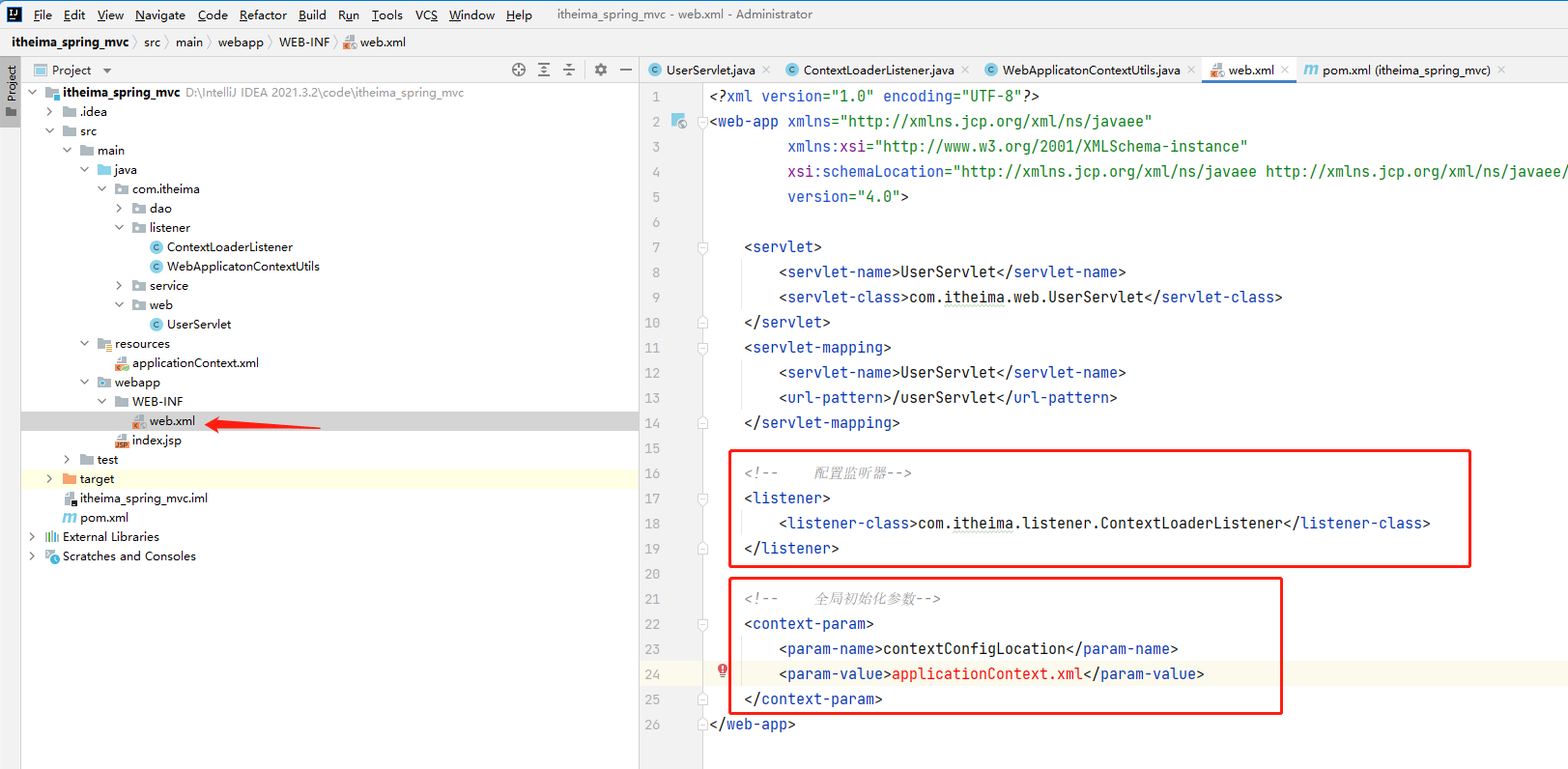Close the WebApplicatonContextUtils.java tab

1191,70
